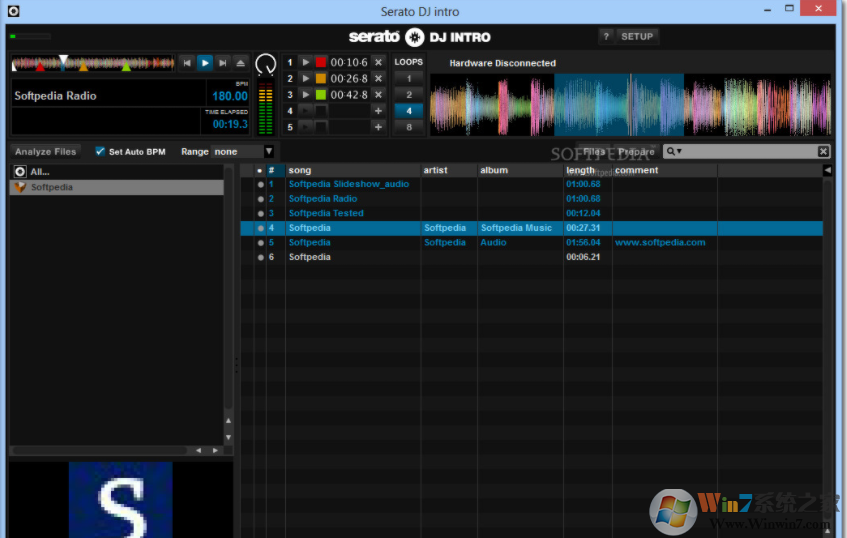Viewport: 847px width, 538px height.
Task: Add cue point 4 with plus icon
Action: click(x=378, y=111)
